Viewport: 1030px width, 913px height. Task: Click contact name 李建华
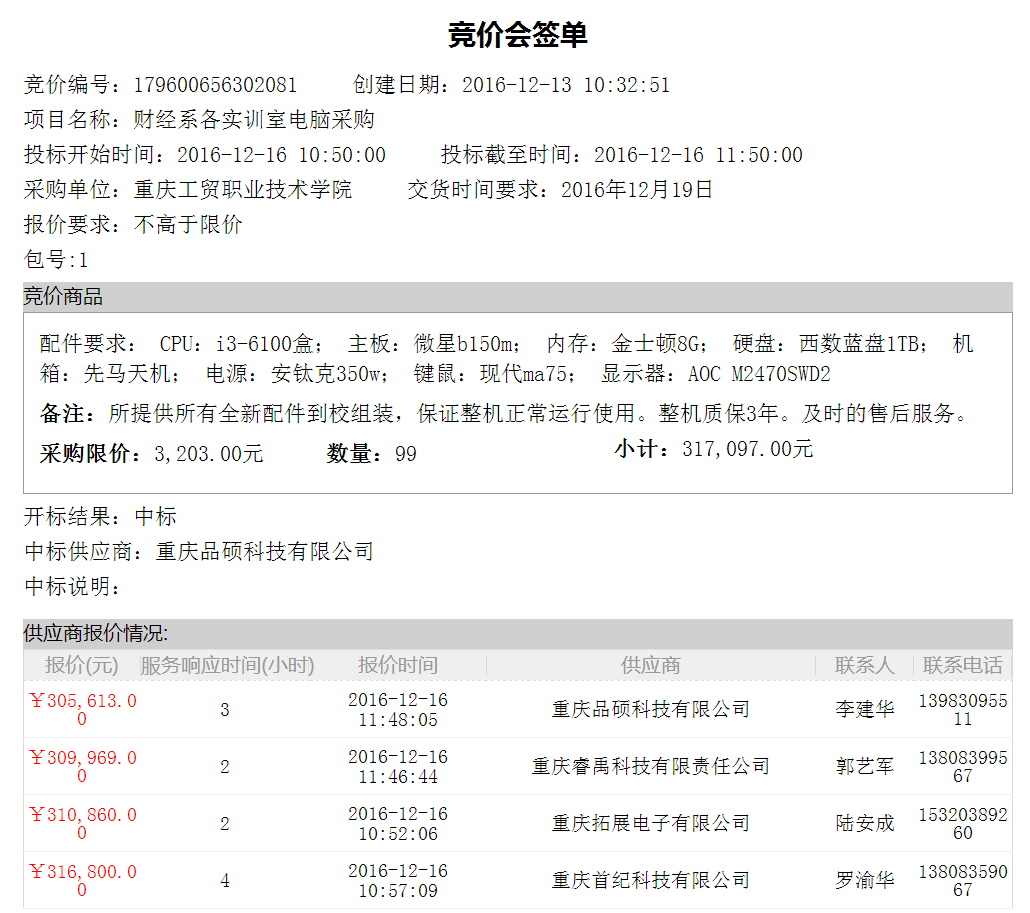point(864,709)
